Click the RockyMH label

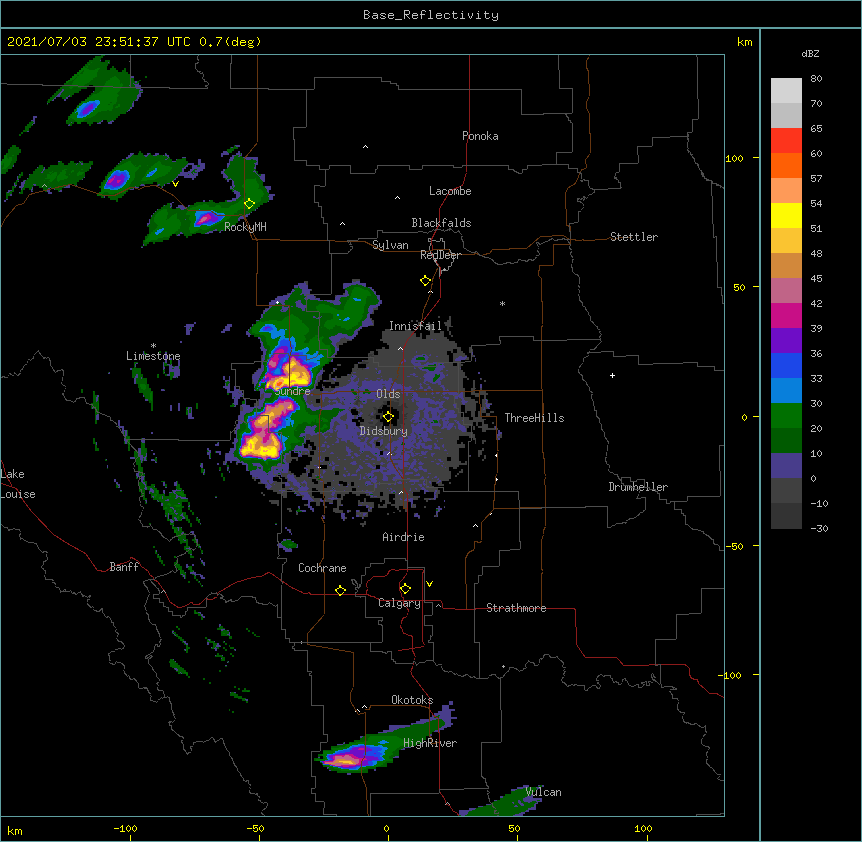tap(245, 227)
